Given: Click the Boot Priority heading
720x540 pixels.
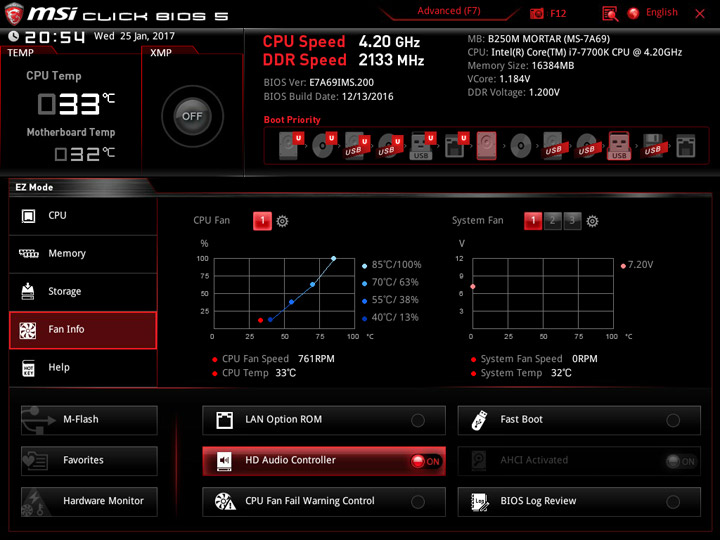Looking at the screenshot, I should pos(292,120).
